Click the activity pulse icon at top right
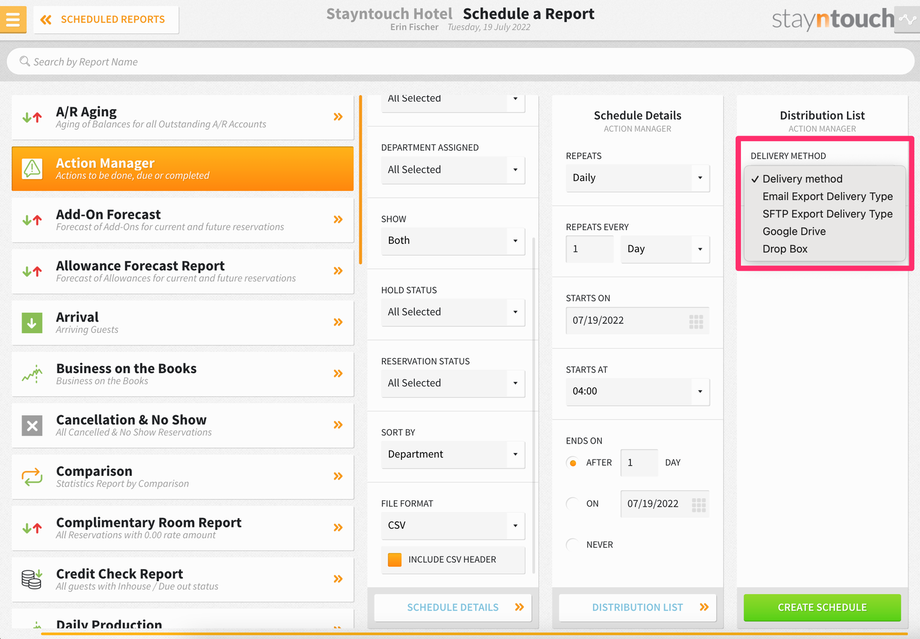The image size is (920, 639). point(907,19)
